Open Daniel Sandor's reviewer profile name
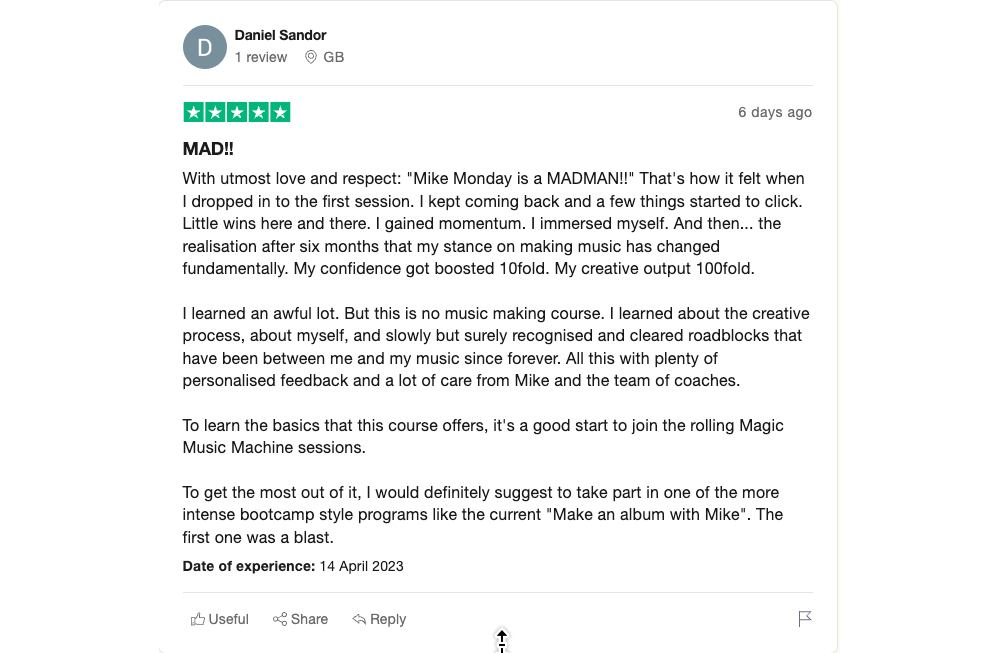 (x=280, y=35)
